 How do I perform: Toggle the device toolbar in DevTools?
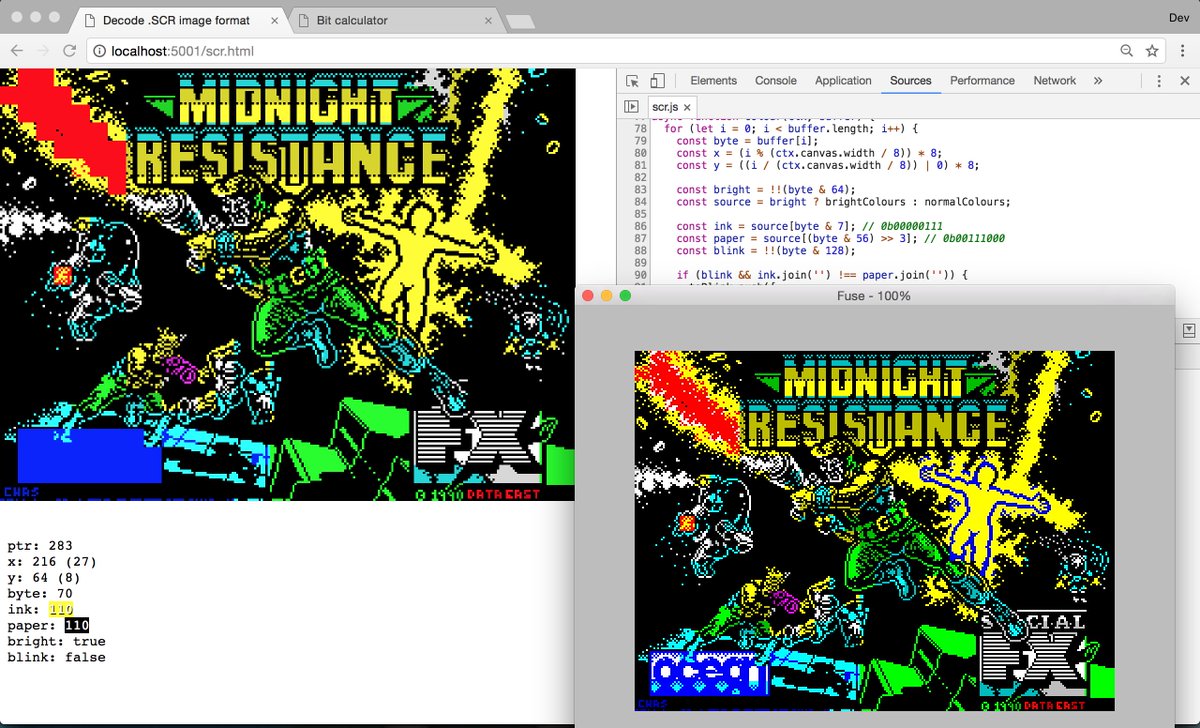click(656, 80)
